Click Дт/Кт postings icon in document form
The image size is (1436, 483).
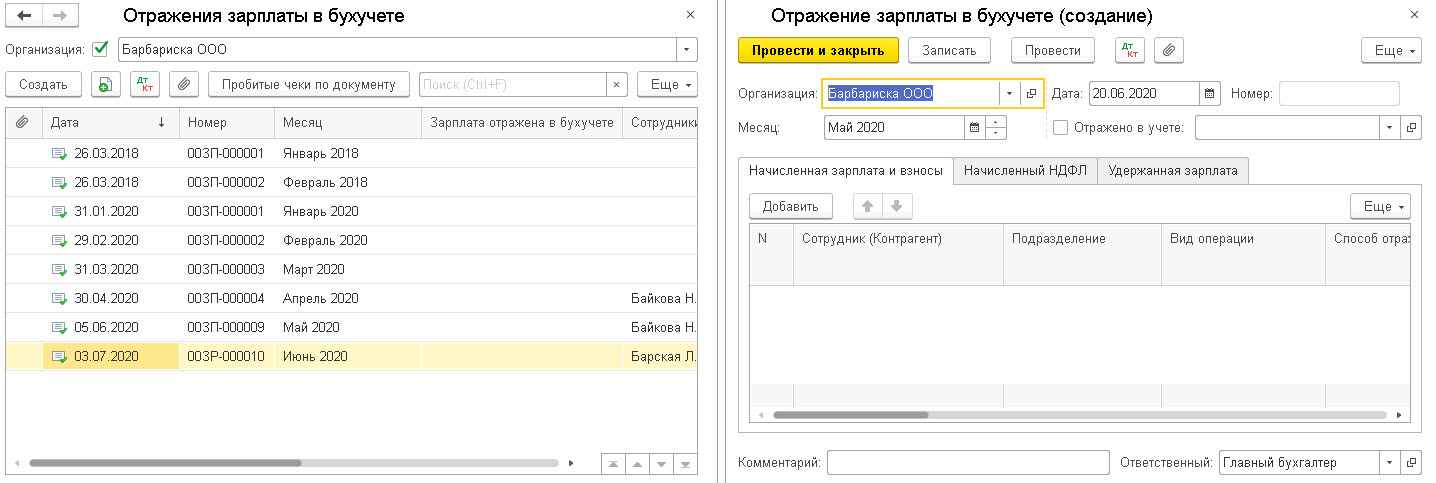[x=1130, y=50]
